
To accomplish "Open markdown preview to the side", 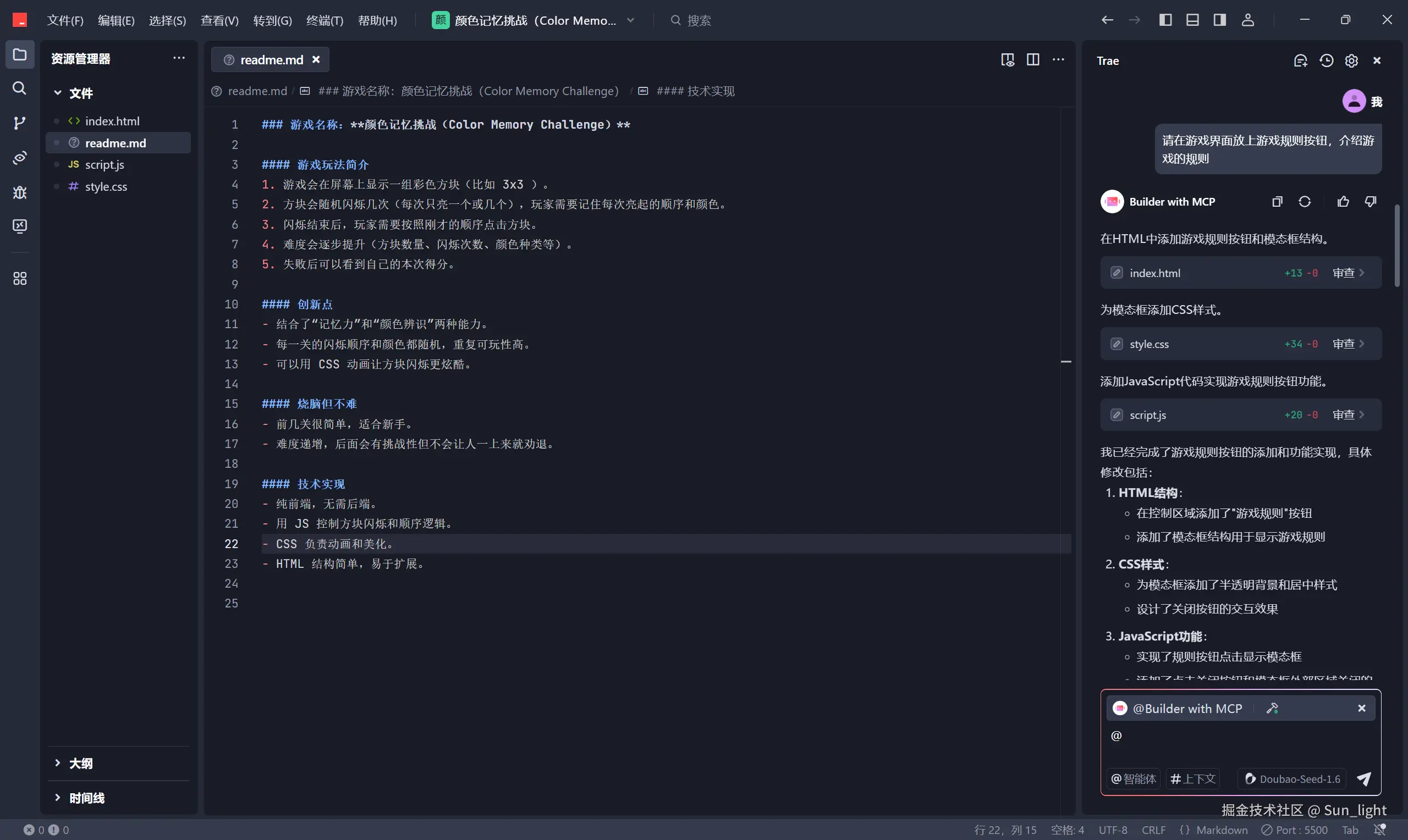I will (x=1007, y=60).
